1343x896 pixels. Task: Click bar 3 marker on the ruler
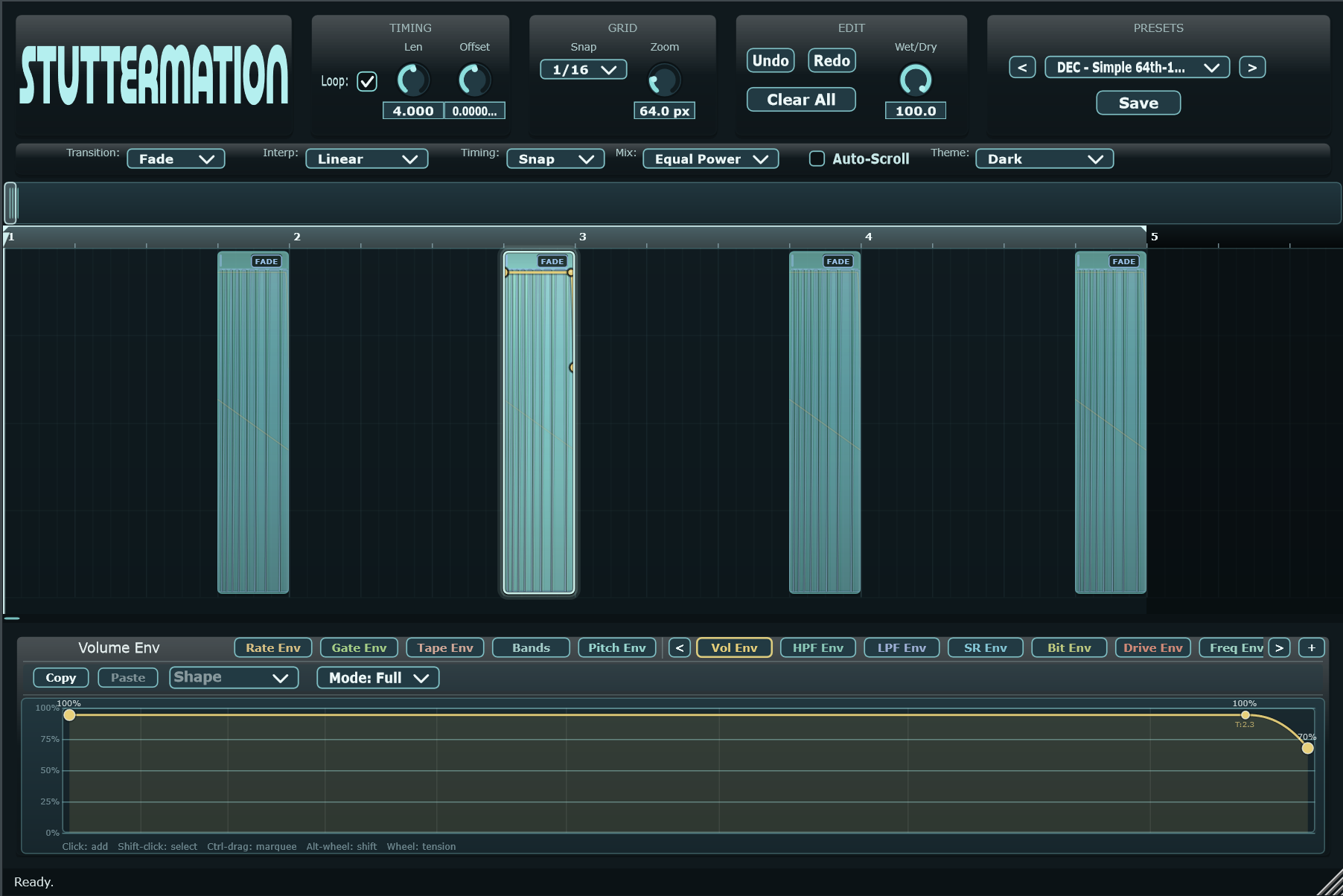pos(583,237)
